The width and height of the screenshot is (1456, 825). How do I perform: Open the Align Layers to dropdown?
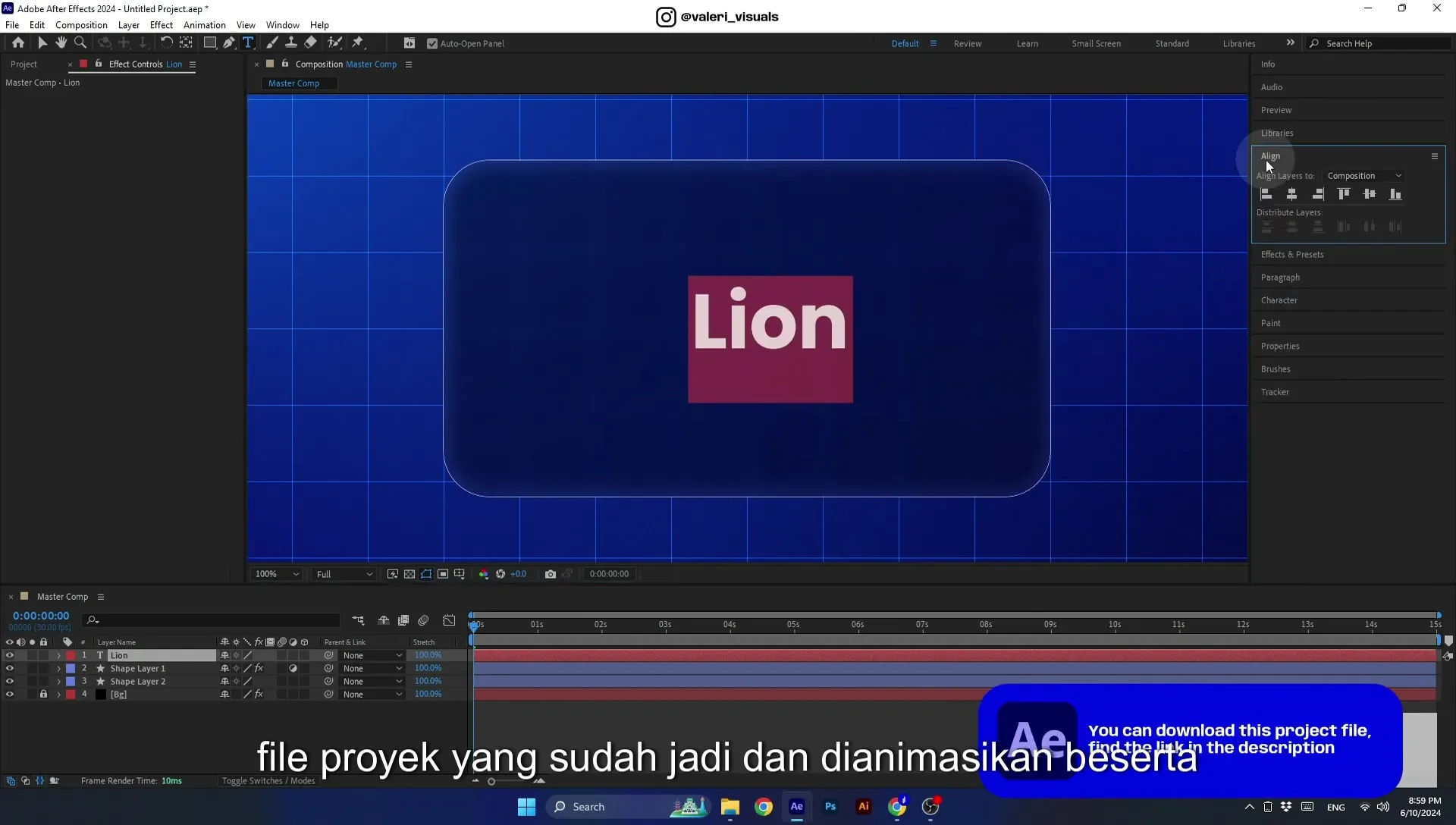[1363, 176]
